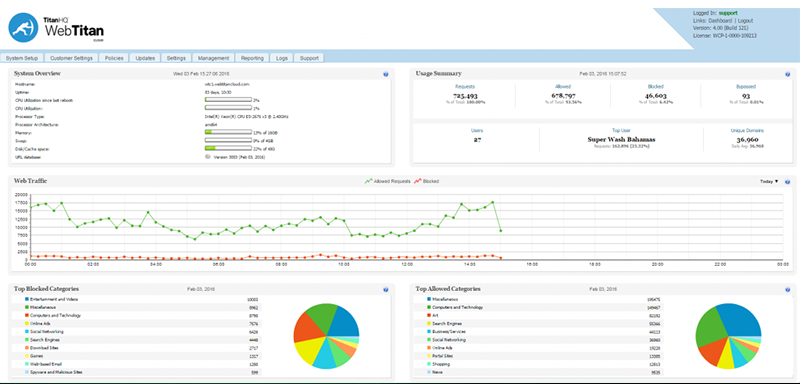This screenshot has height=384, width=800.
Task: Click allowed News category row
Action: point(539,372)
